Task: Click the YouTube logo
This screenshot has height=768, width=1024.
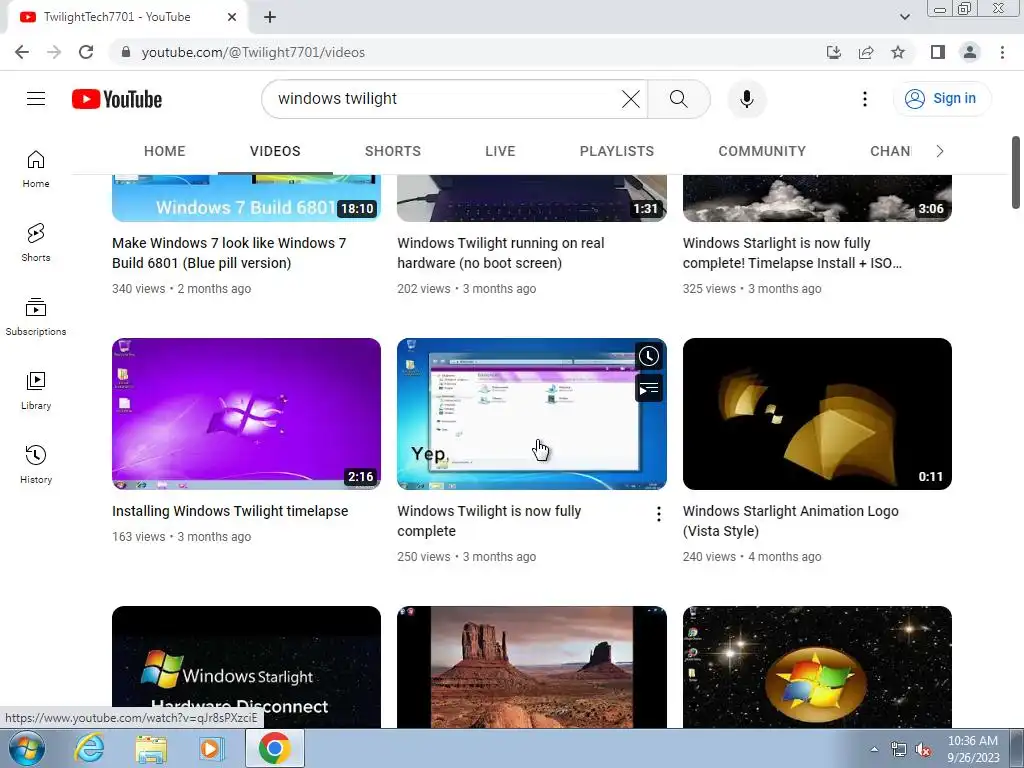Action: pos(117,99)
